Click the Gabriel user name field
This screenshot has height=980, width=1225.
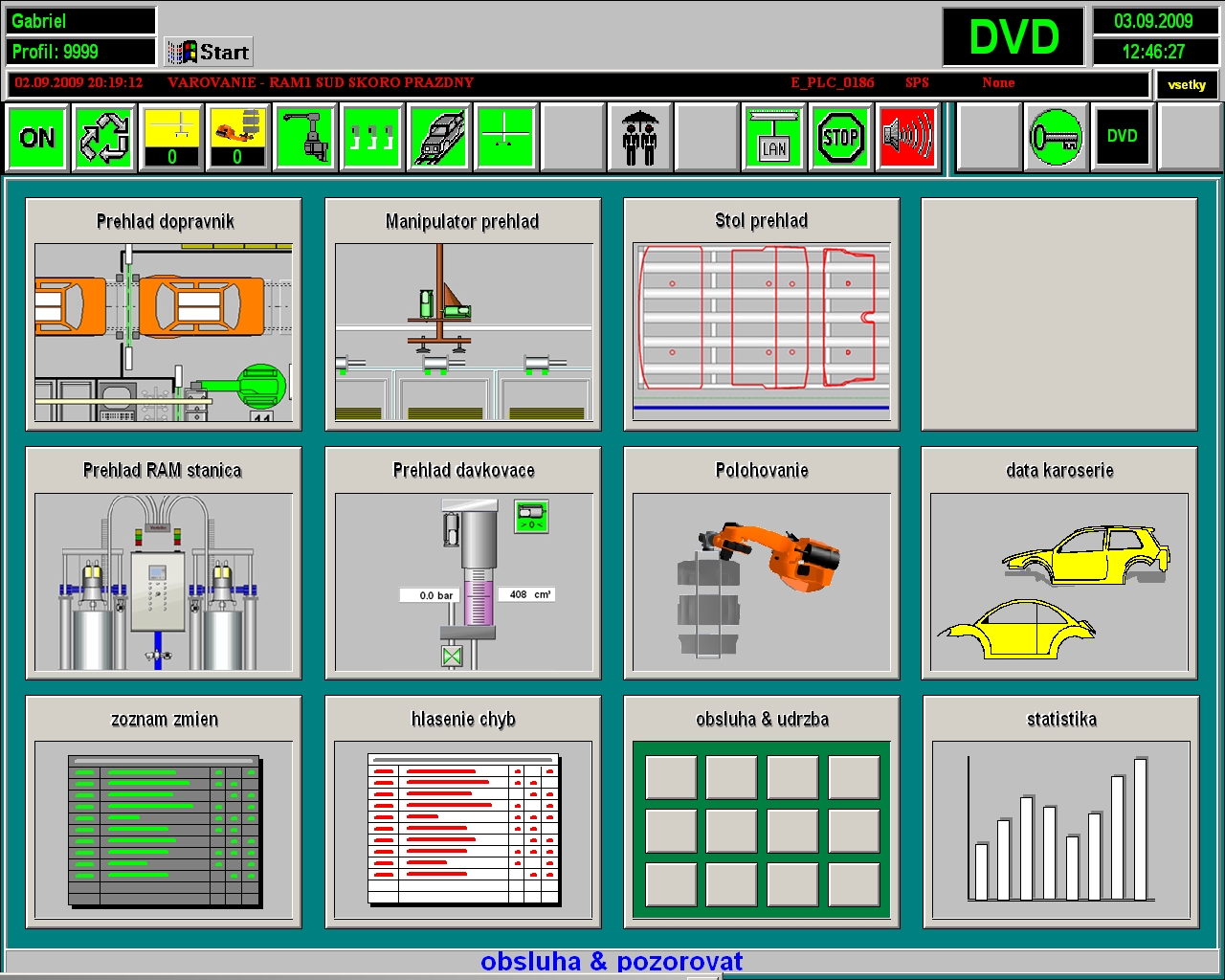point(81,21)
